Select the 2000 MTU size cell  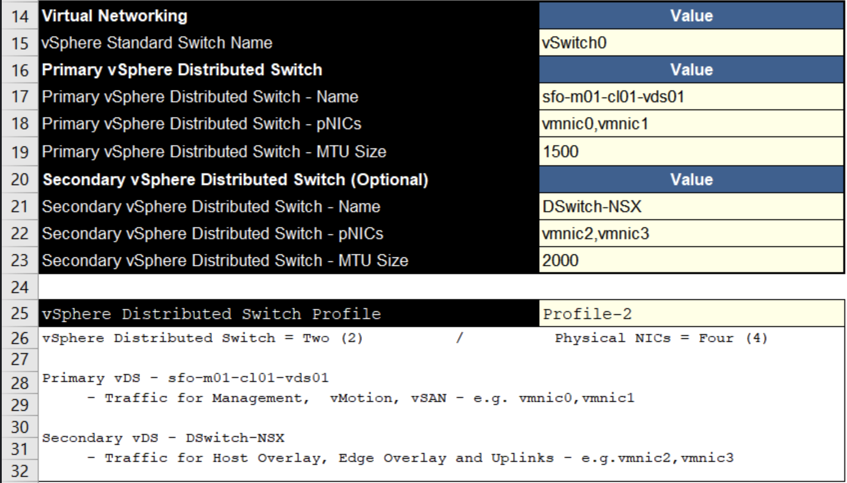690,261
